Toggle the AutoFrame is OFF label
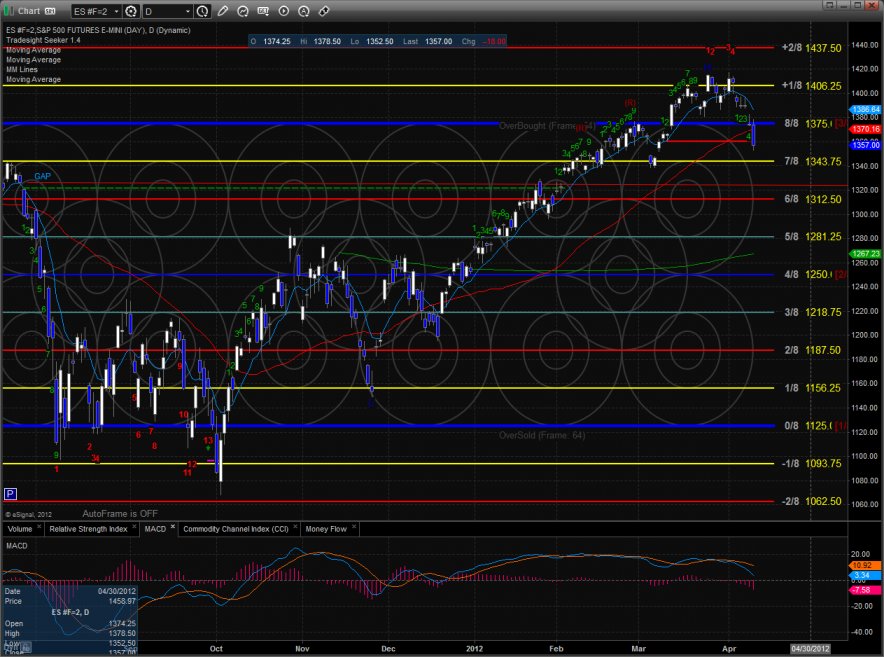The height and width of the screenshot is (657, 884). tap(118, 511)
